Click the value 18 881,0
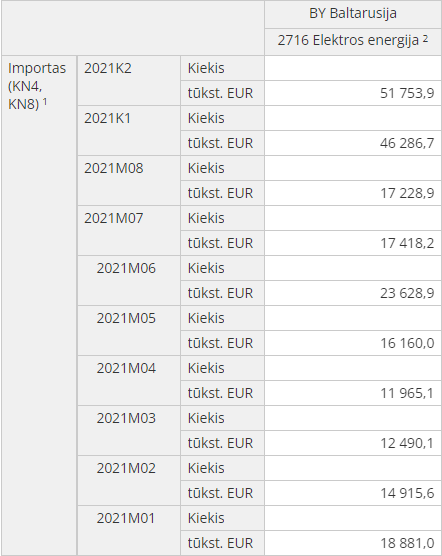Image resolution: width=442 pixels, height=556 pixels. [407, 543]
